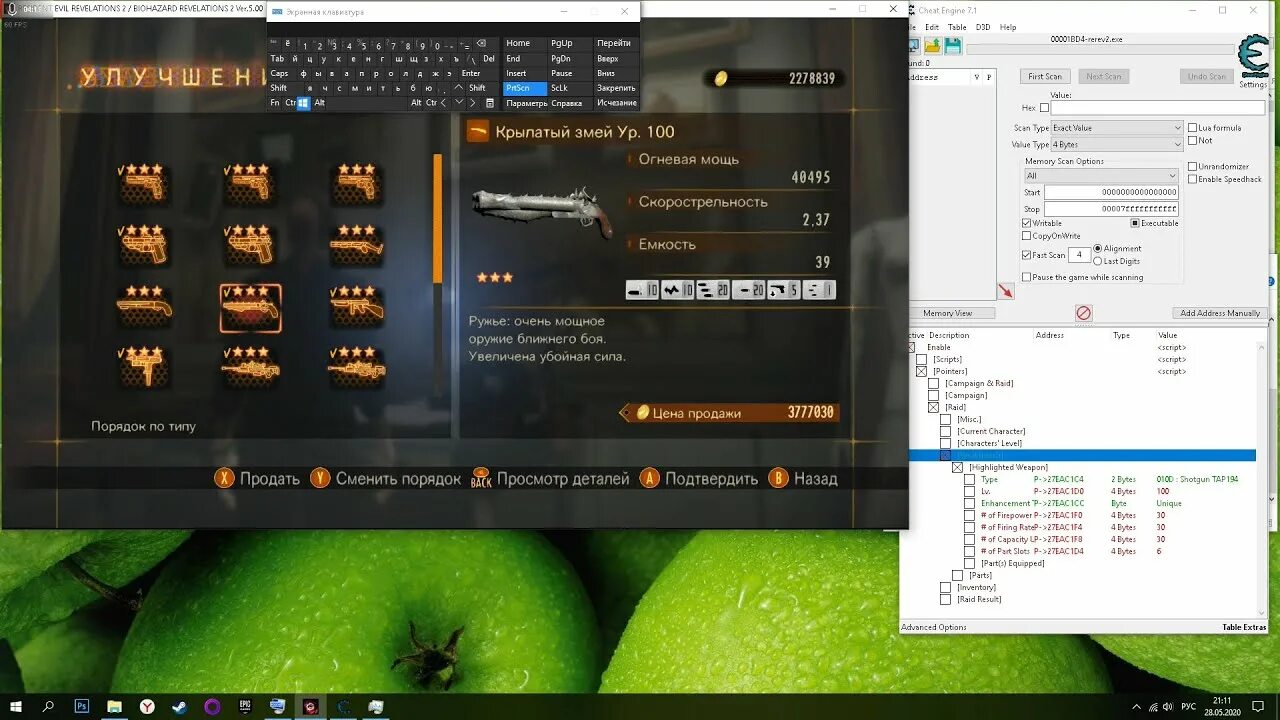Open the memory region All dropdown
Image resolution: width=1280 pixels, height=720 pixels.
[1101, 176]
